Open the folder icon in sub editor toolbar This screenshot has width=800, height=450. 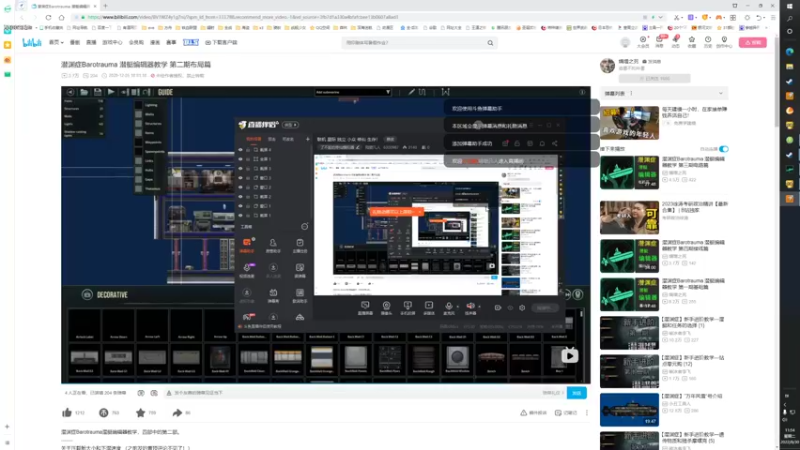pos(84,92)
